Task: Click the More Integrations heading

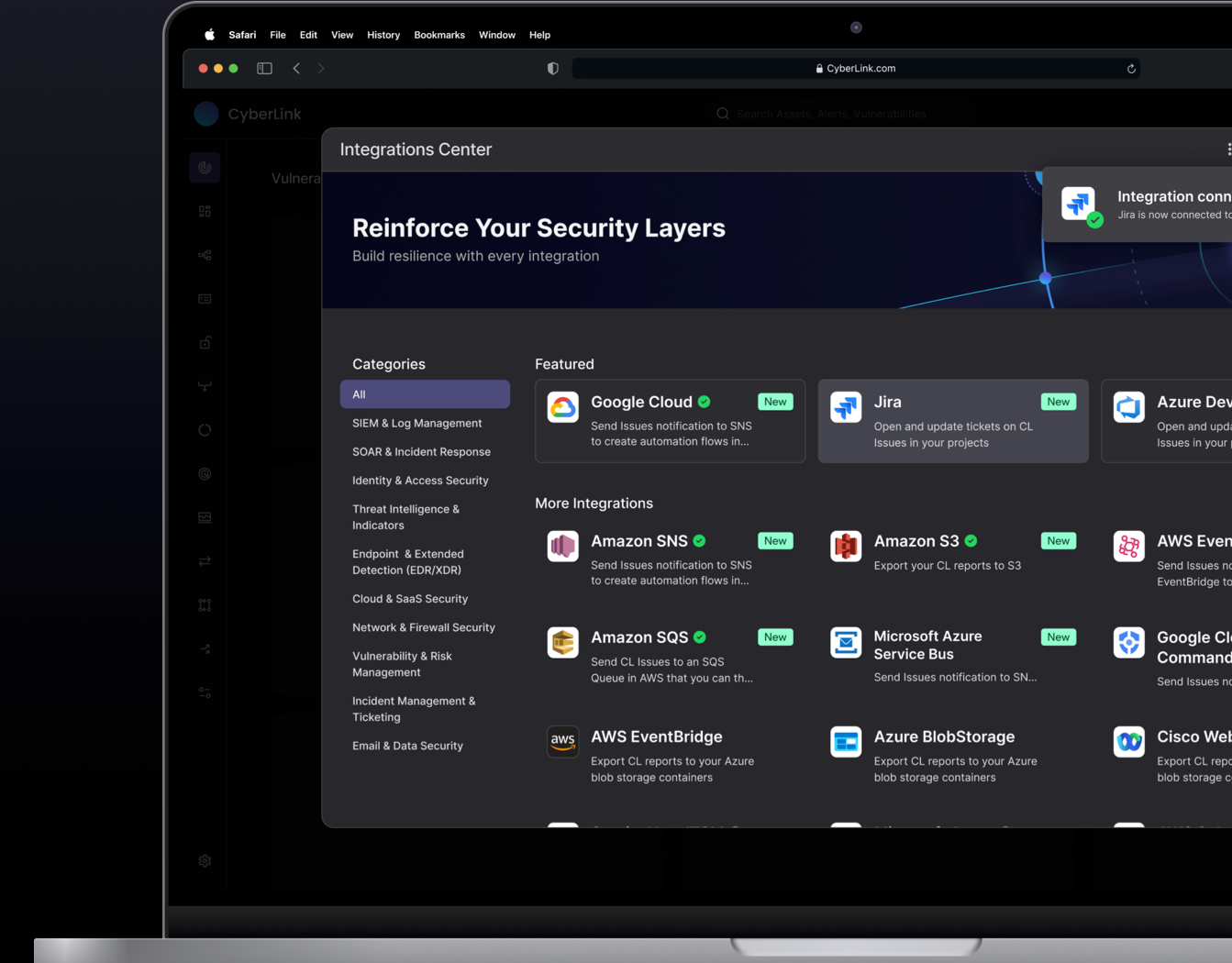Action: [x=594, y=504]
